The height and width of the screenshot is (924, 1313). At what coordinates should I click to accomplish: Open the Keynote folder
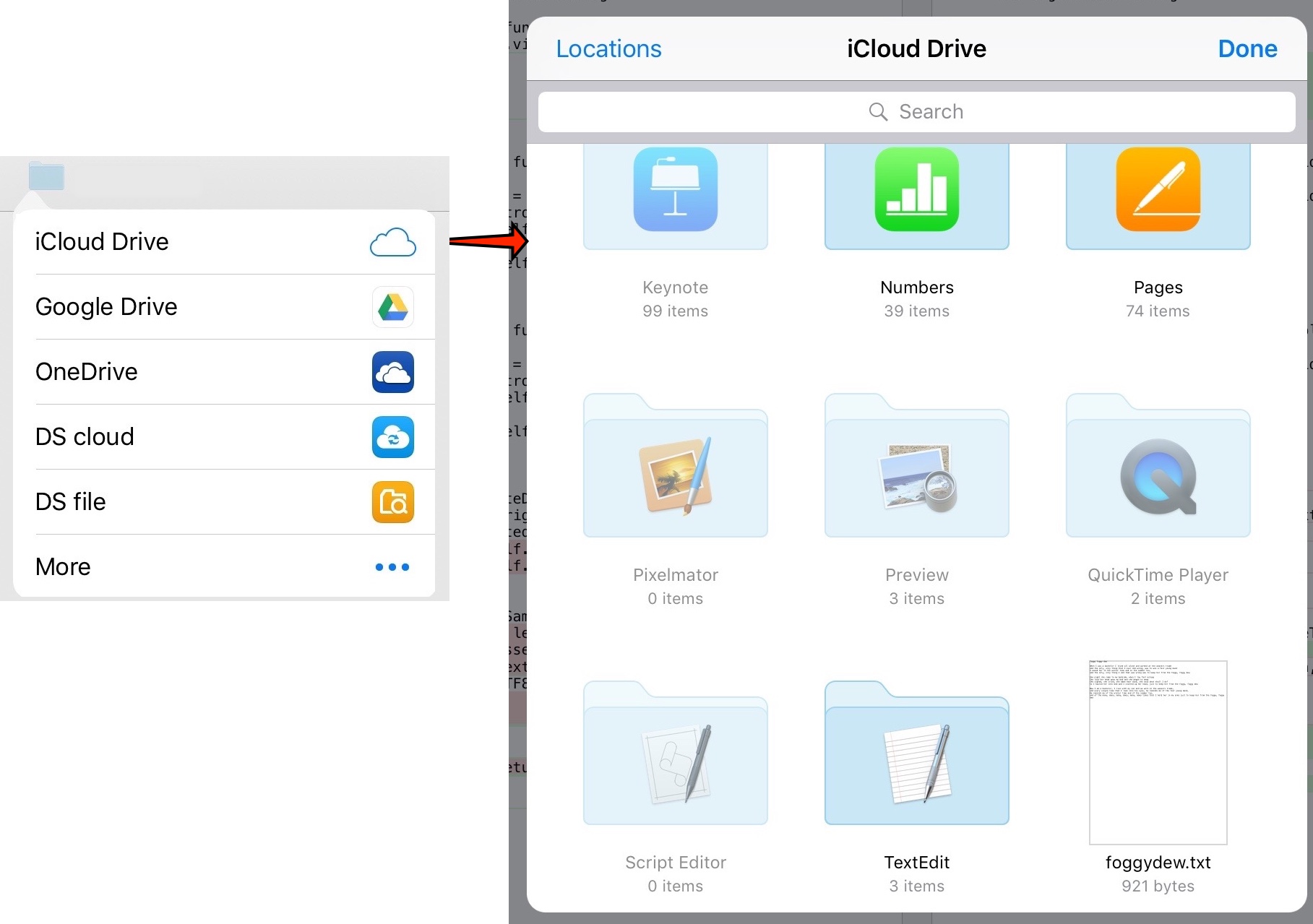click(675, 197)
